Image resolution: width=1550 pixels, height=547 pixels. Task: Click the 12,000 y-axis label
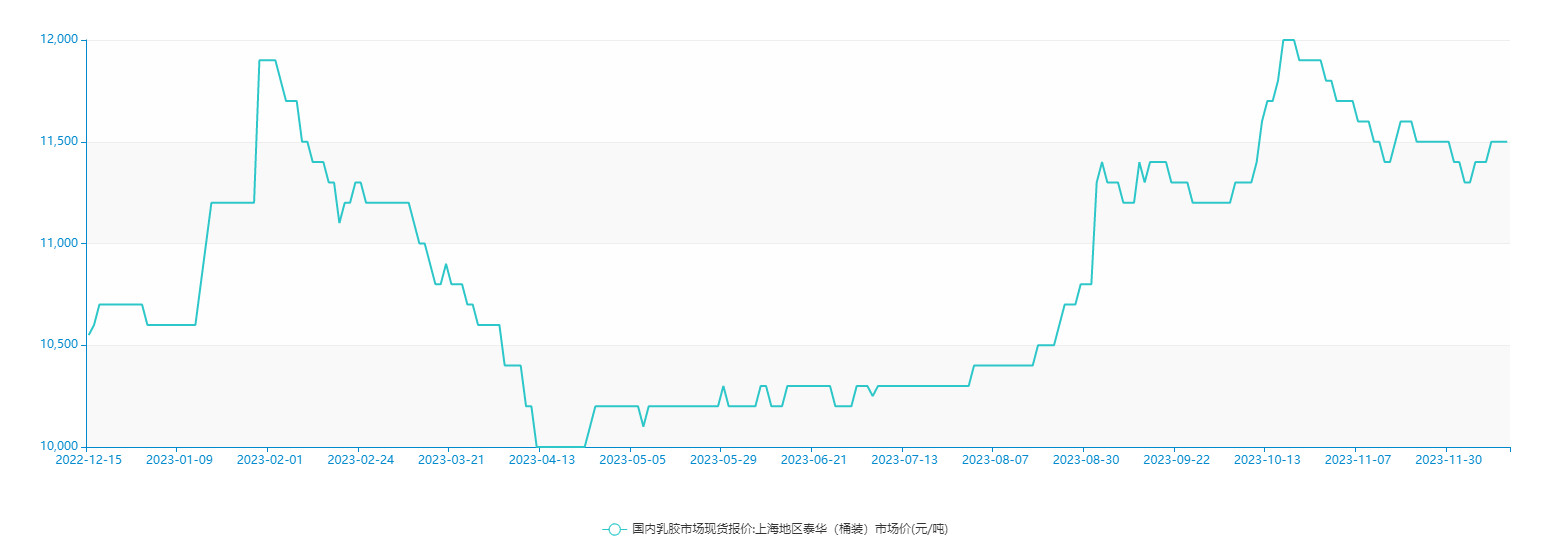click(x=58, y=40)
